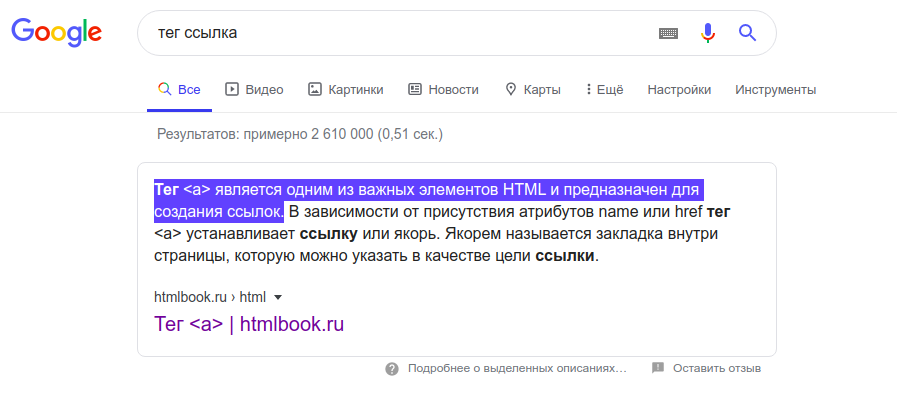The height and width of the screenshot is (396, 897).
Task: Click the highlighted snippet sentence 'Тег <a> является'
Action: point(428,201)
